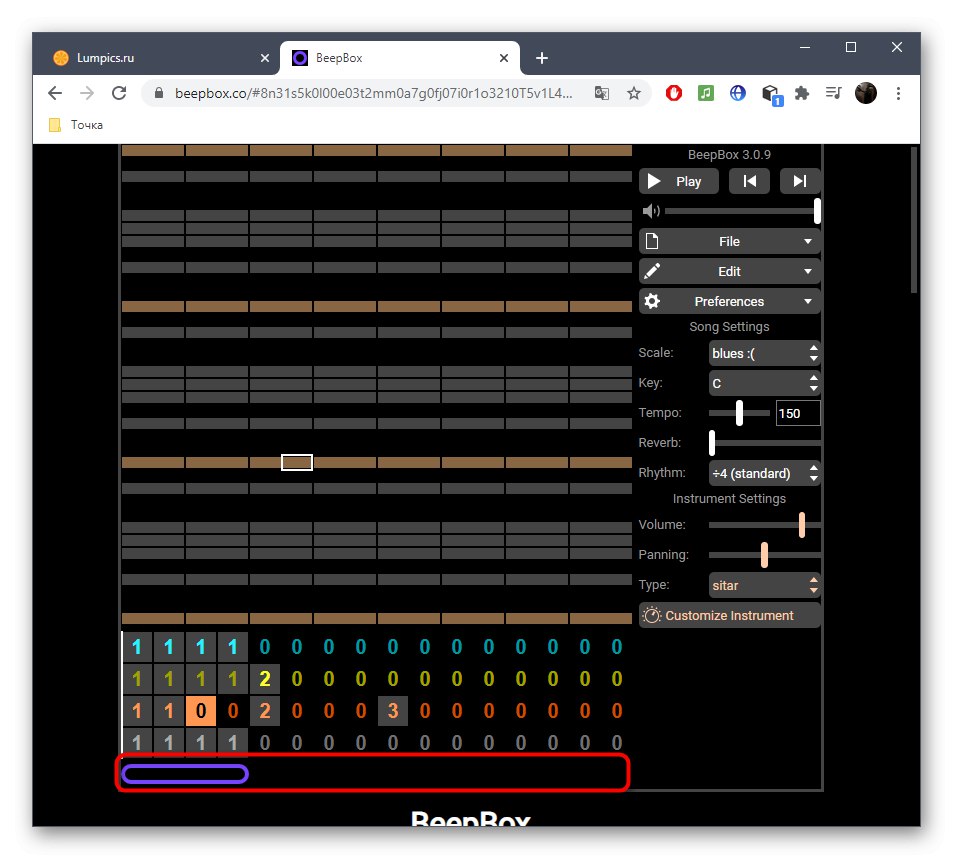Close the Lumpics.ru tab
Screen dimensions: 953x859
coord(264,58)
